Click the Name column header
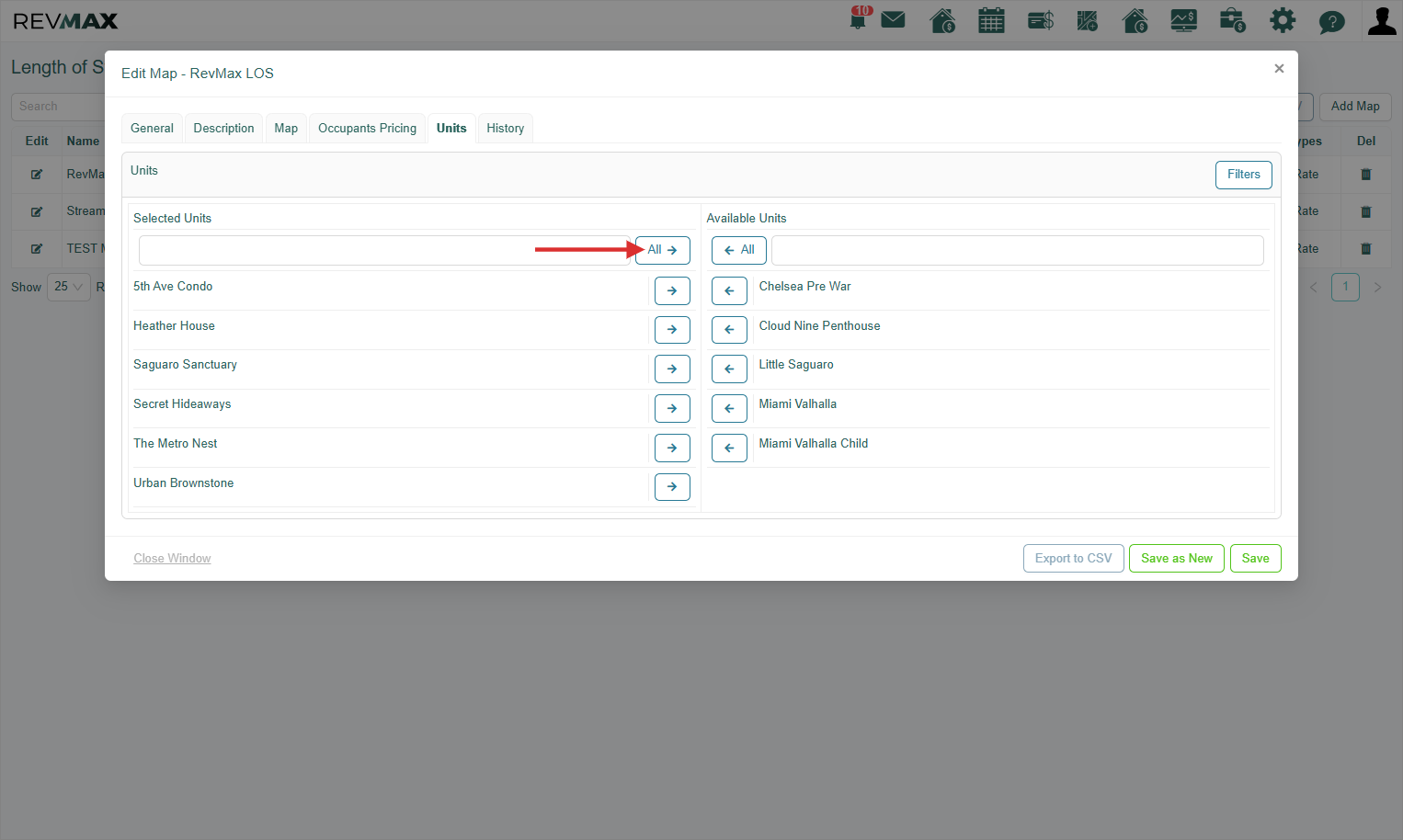 (x=83, y=142)
